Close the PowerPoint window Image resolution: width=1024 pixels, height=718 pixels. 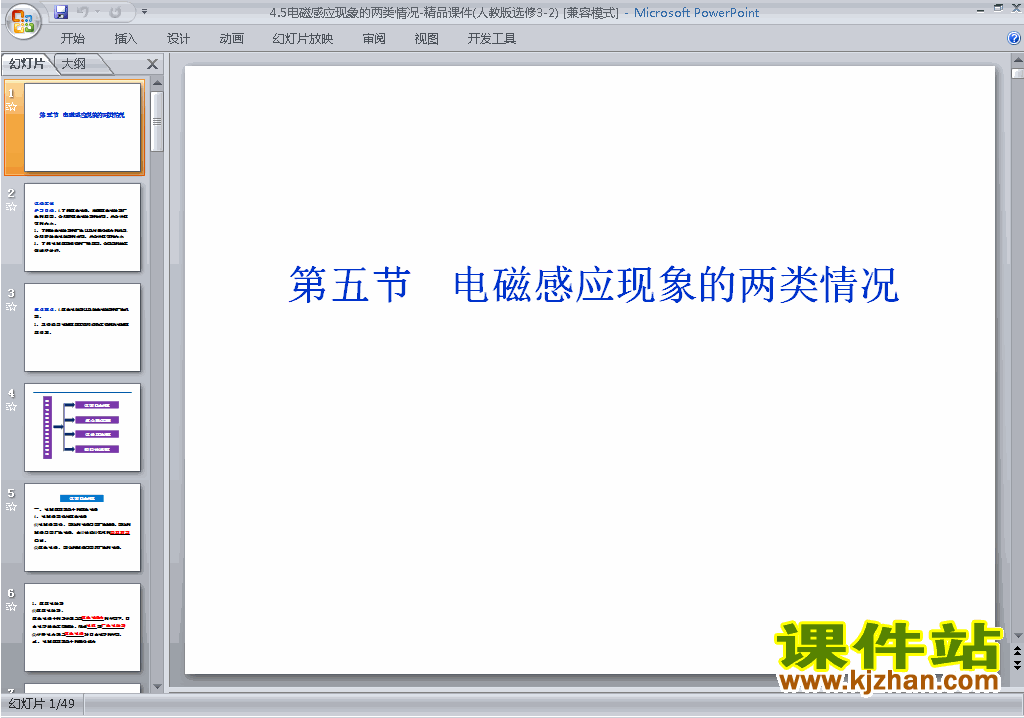pos(1016,8)
